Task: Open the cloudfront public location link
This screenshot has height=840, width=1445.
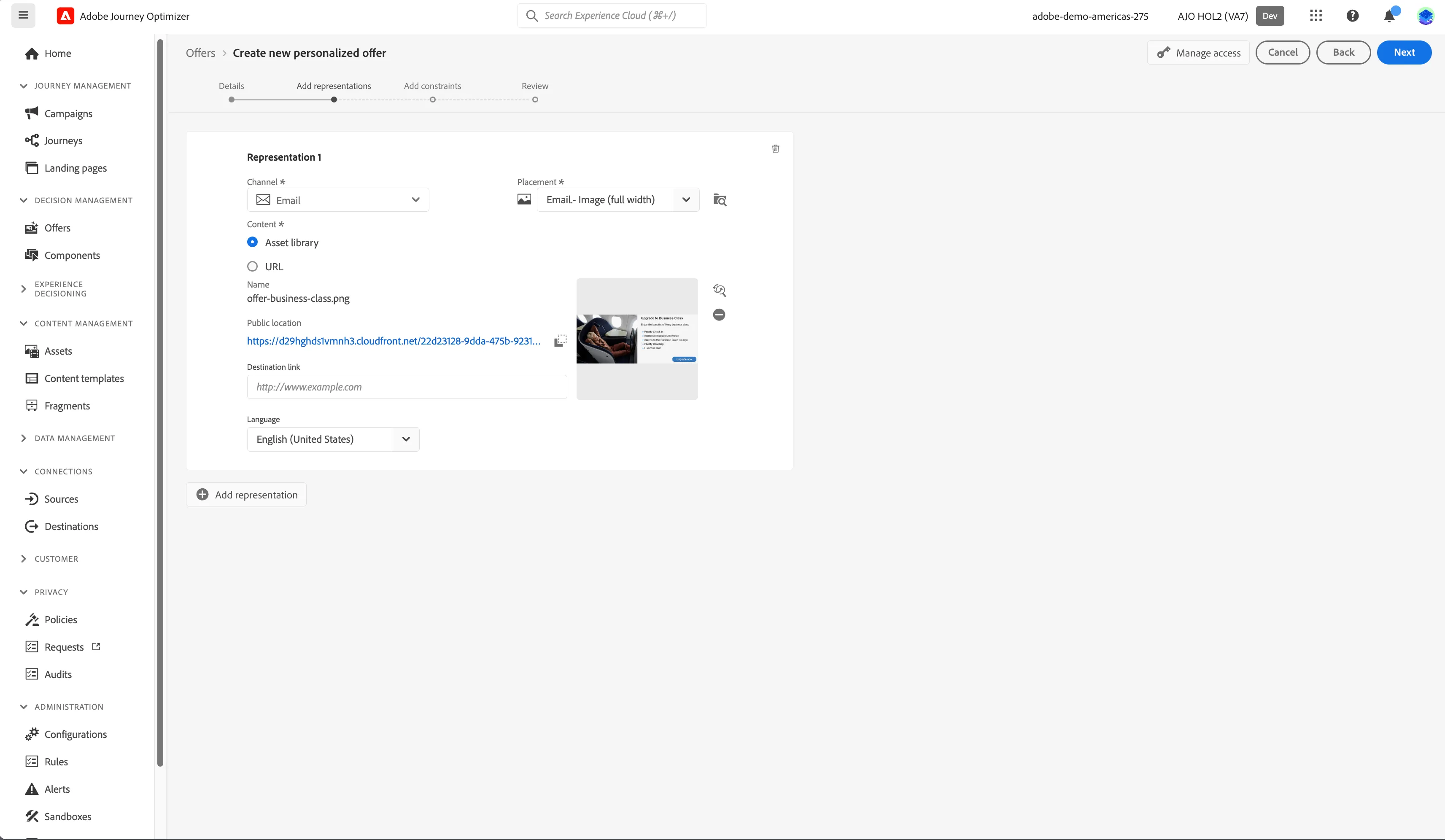Action: click(x=394, y=341)
